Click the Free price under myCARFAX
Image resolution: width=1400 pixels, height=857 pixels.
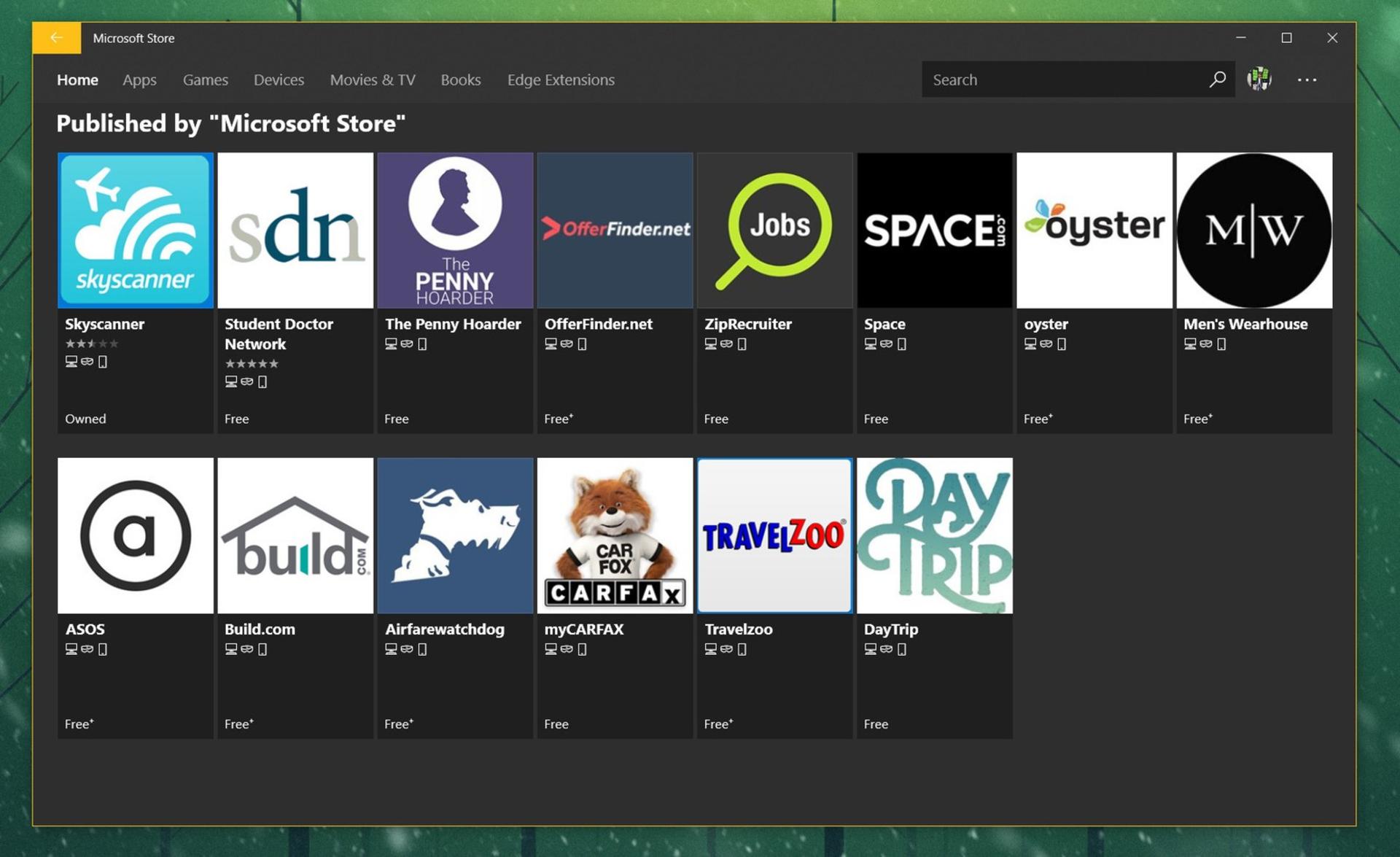[556, 724]
